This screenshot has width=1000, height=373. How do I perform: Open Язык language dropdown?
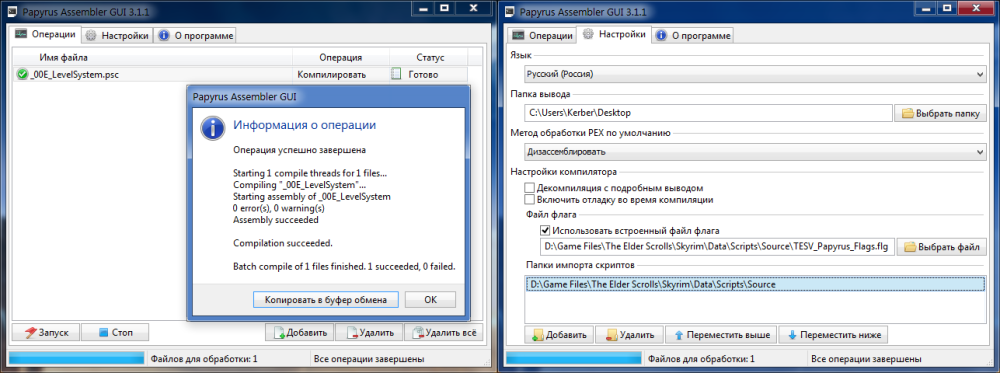(755, 75)
